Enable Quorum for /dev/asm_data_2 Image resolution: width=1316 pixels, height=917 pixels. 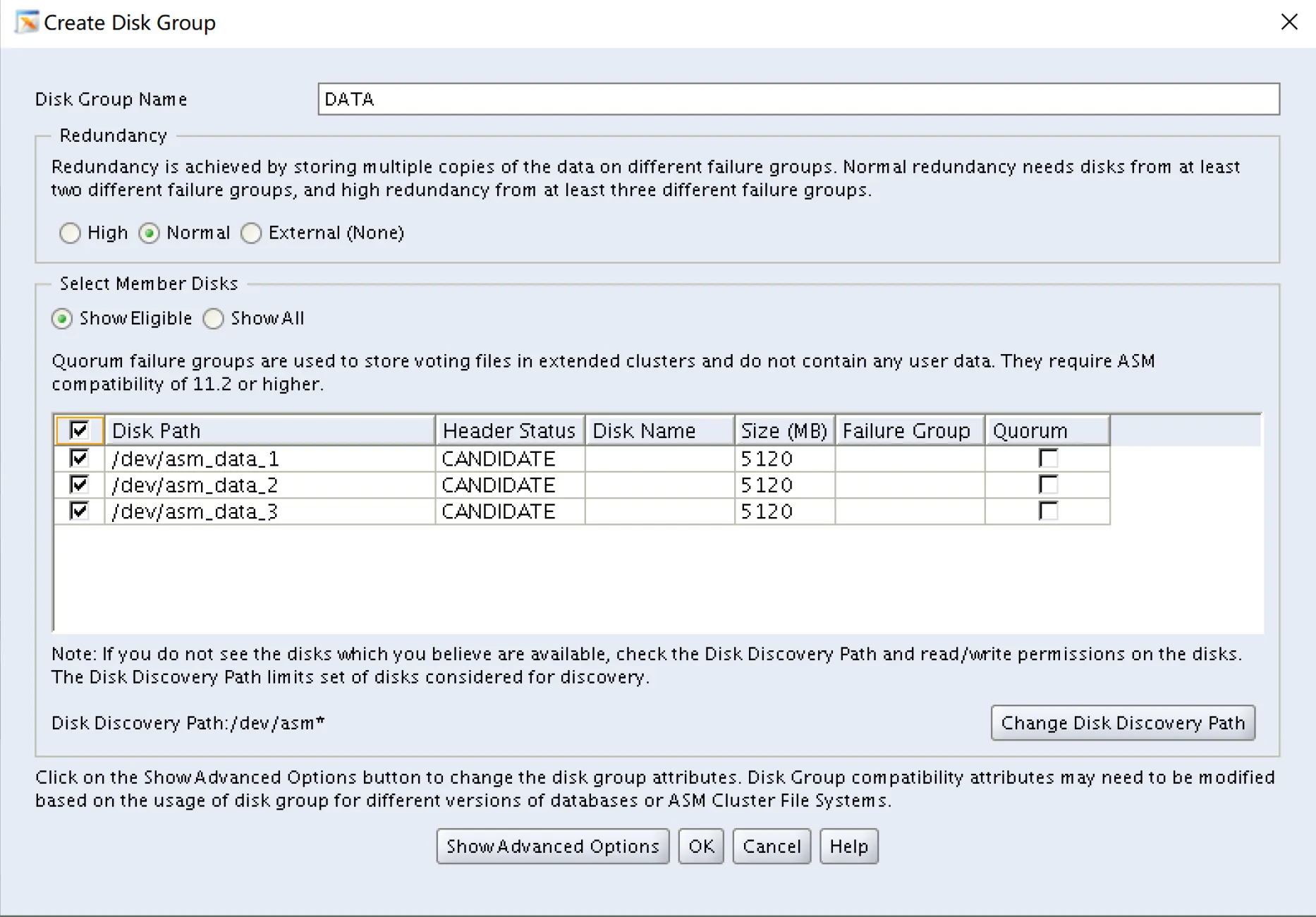1048,485
